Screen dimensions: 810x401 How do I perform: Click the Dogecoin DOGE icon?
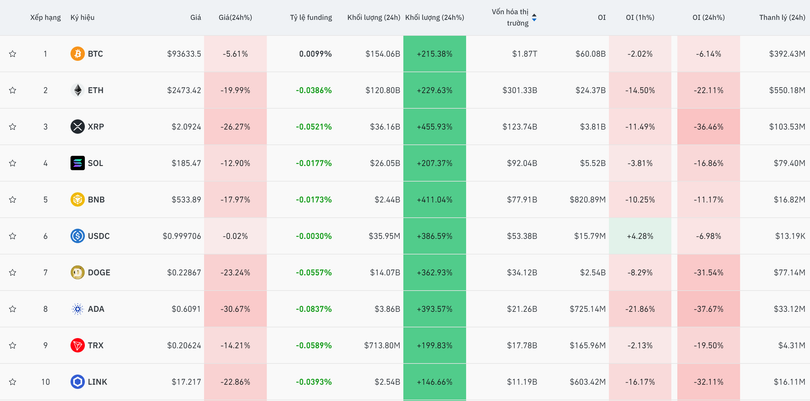point(77,273)
